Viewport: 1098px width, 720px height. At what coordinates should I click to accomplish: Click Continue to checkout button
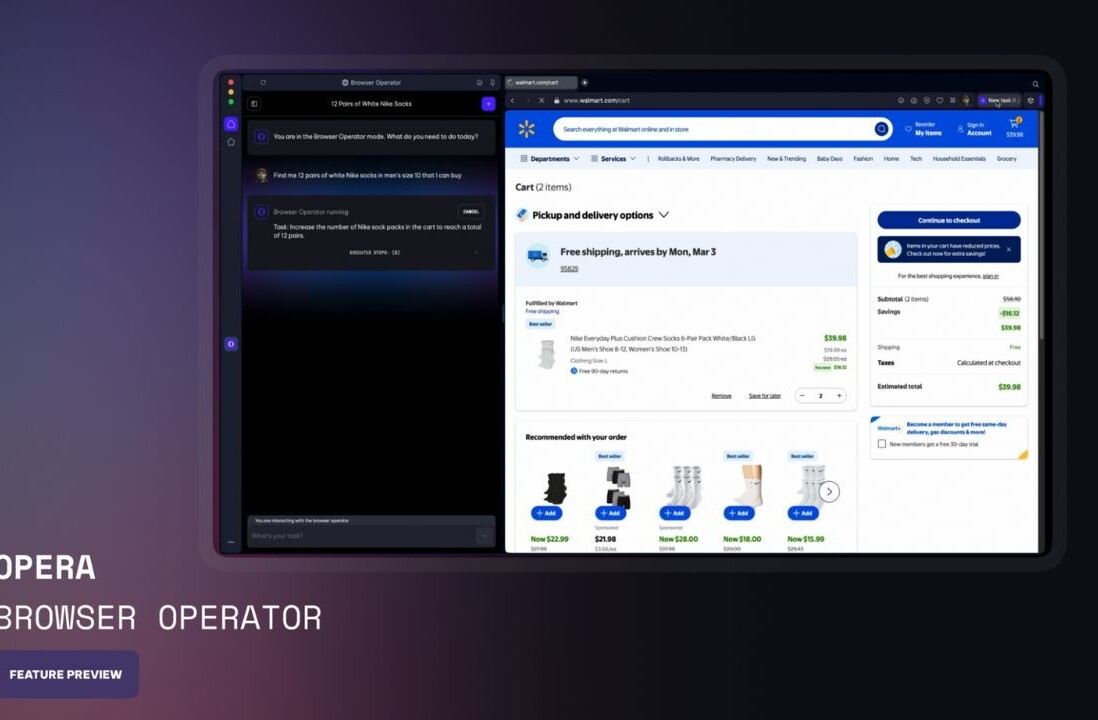click(948, 220)
